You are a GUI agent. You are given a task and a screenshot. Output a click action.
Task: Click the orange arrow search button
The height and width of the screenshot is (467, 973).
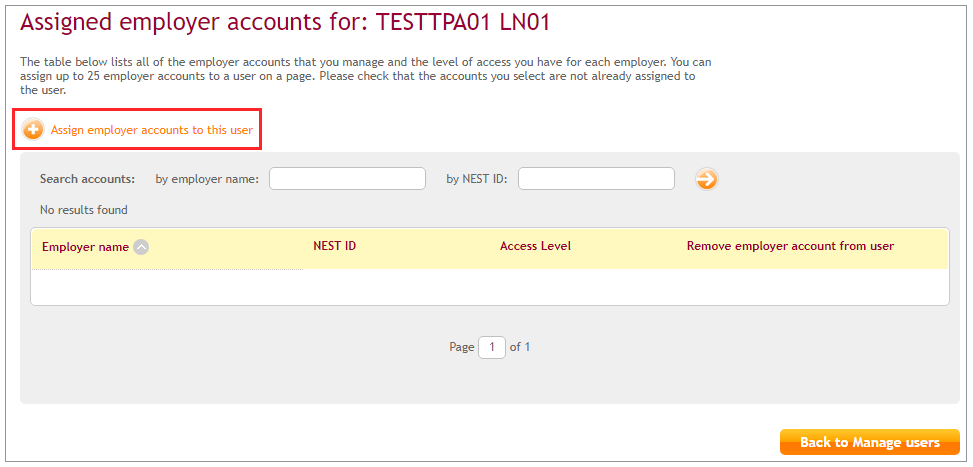coord(707,179)
